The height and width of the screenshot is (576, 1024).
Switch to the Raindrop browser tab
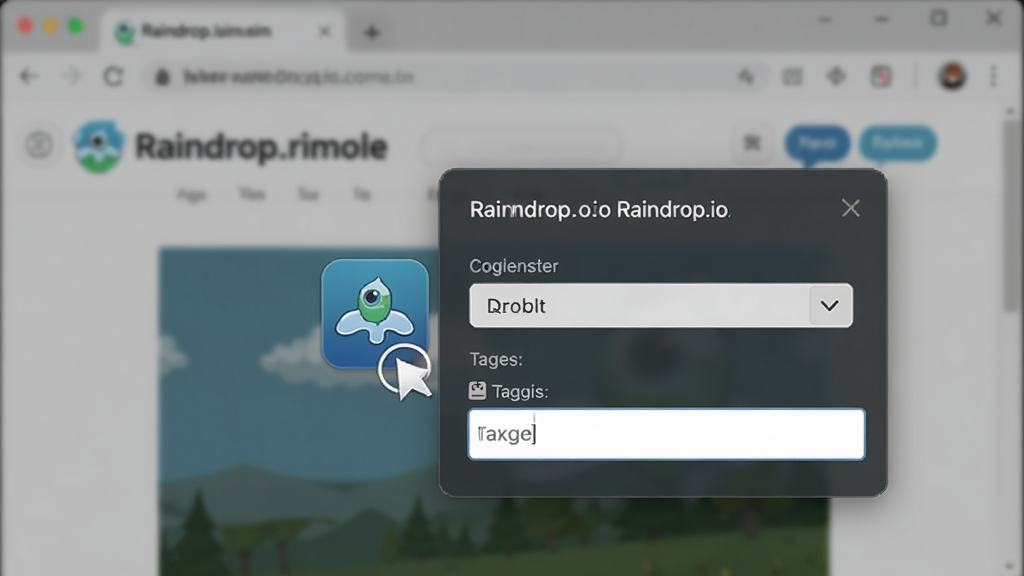click(223, 31)
